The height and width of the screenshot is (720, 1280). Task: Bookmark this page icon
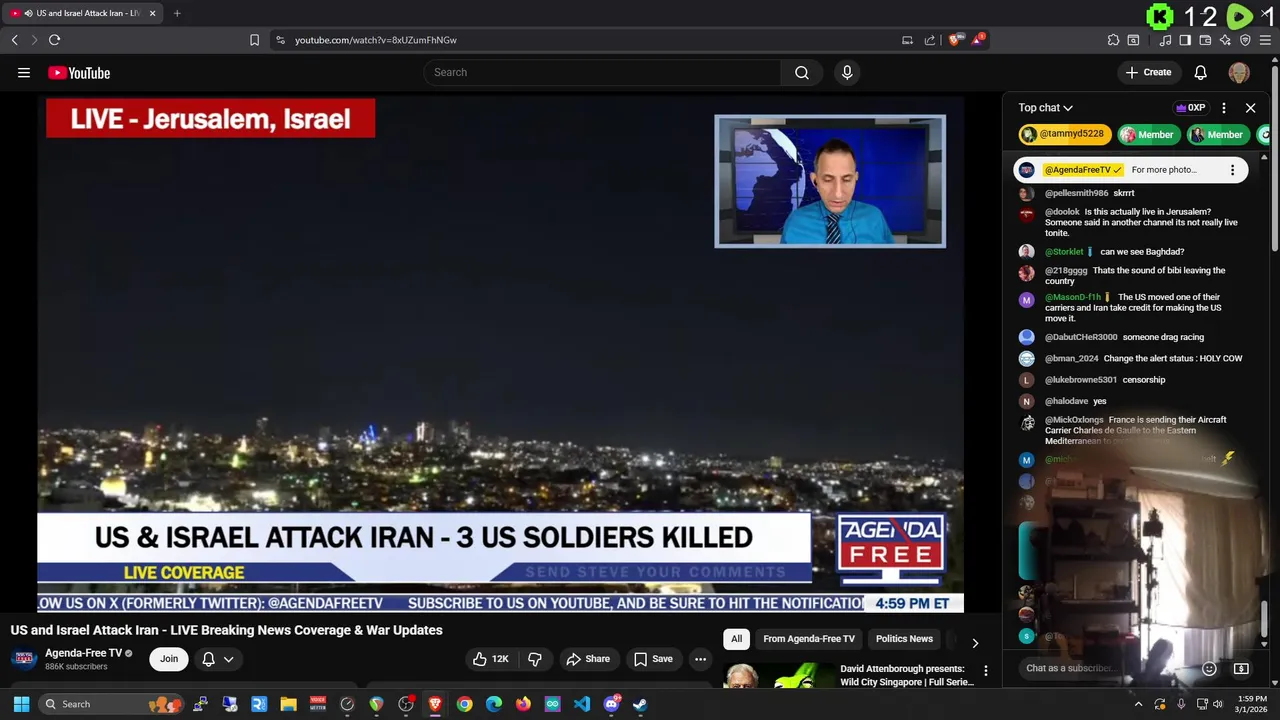[254, 40]
